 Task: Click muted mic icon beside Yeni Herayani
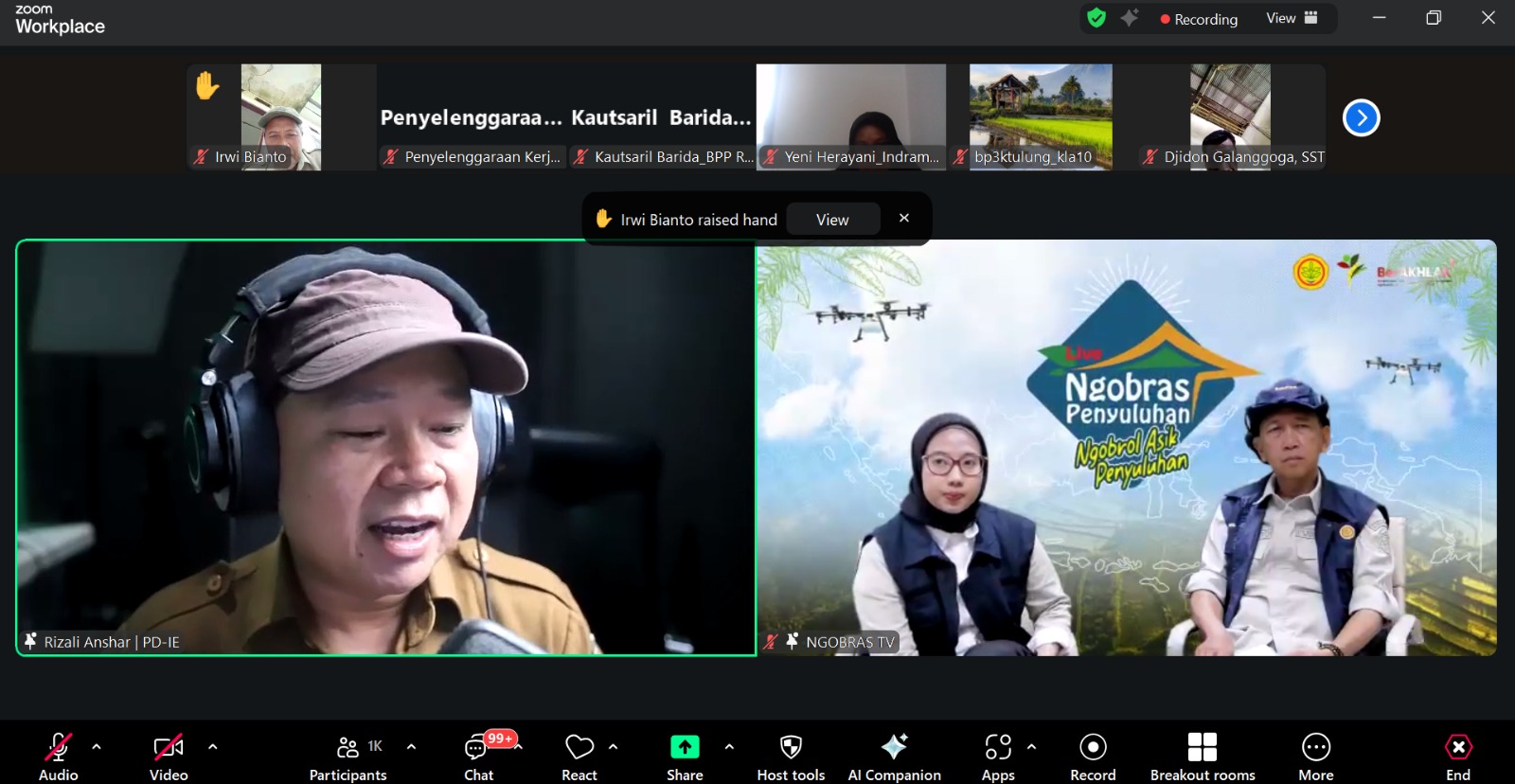point(771,157)
